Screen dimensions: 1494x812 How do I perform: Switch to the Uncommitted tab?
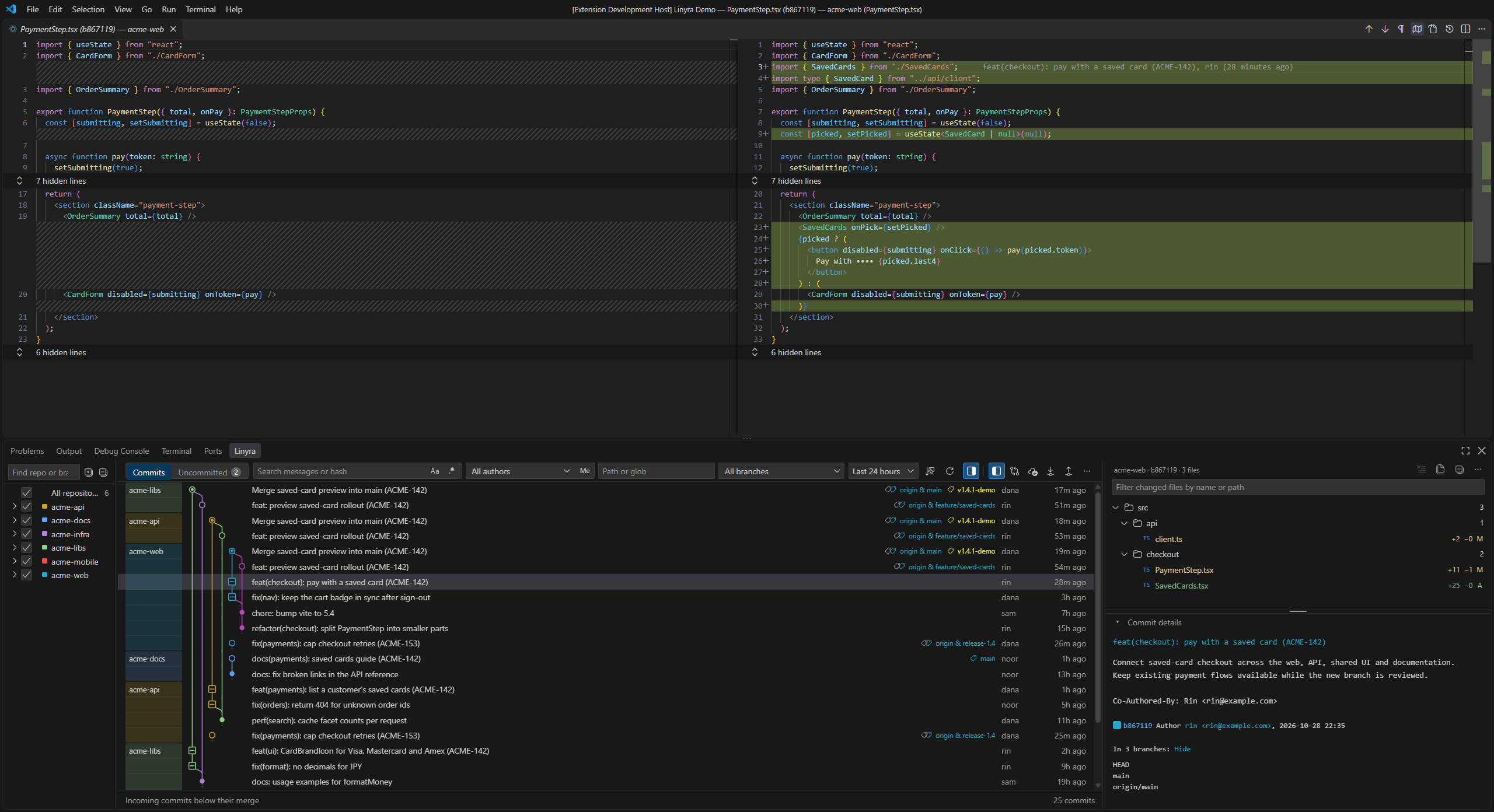click(x=209, y=473)
